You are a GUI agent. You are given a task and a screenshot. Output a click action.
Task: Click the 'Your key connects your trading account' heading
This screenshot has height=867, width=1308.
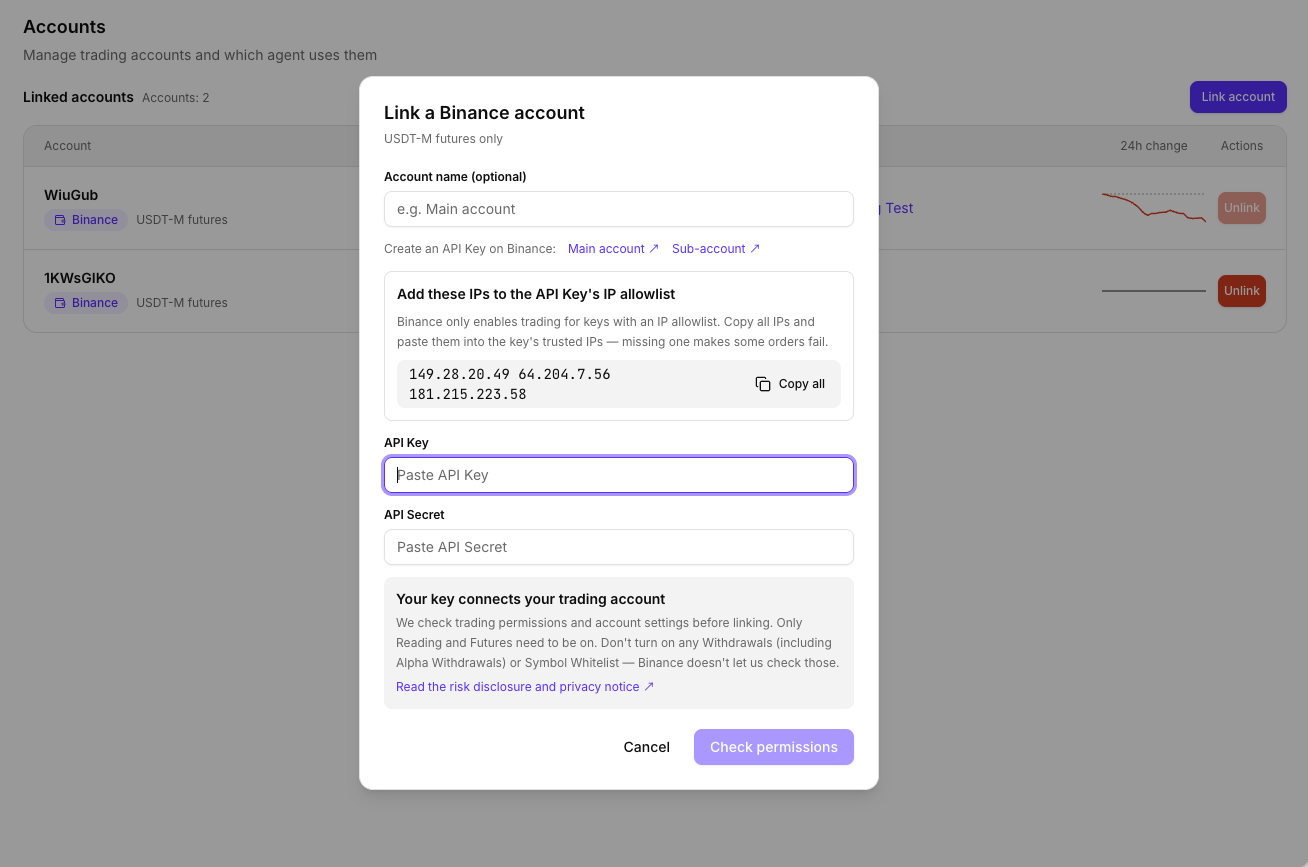[531, 599]
